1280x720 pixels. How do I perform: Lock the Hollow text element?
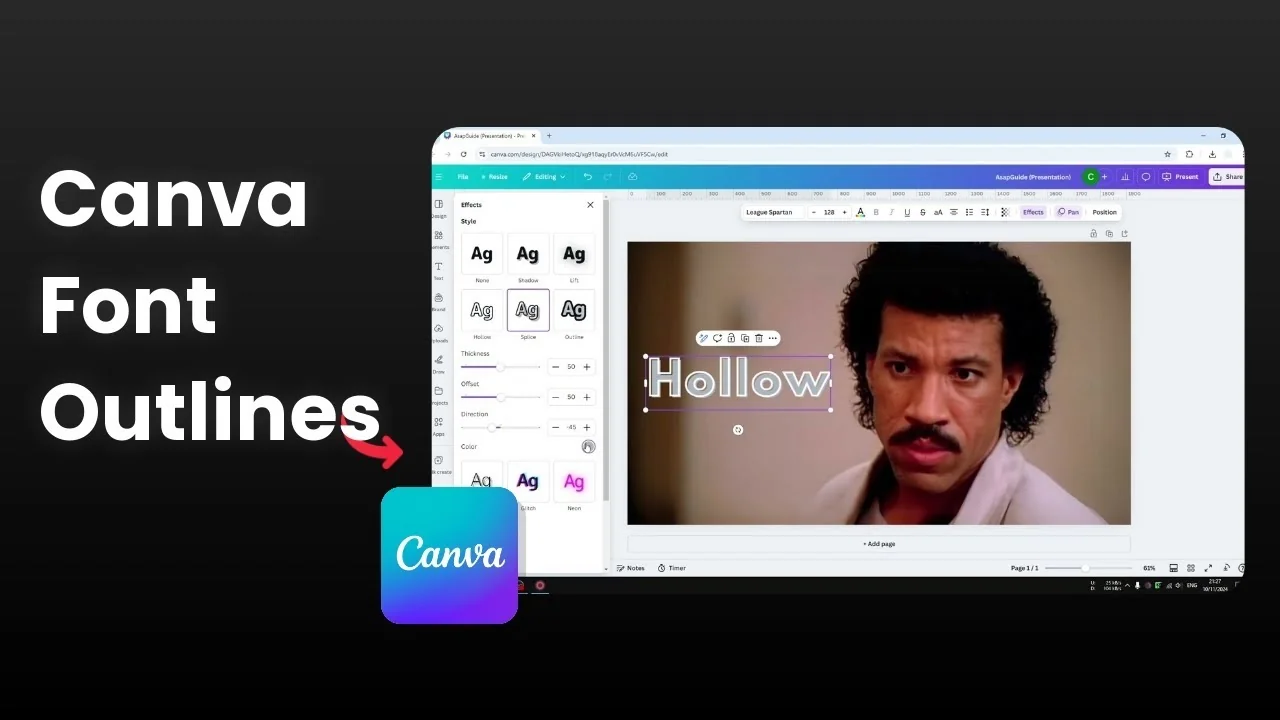[x=731, y=338]
